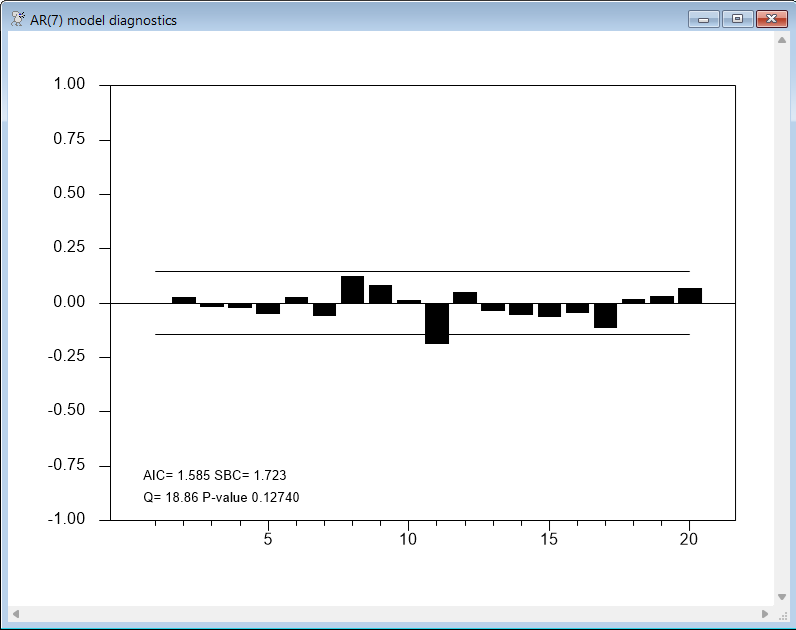Image resolution: width=796 pixels, height=630 pixels.
Task: Click the 1.00 label on the y-axis
Action: point(69,84)
